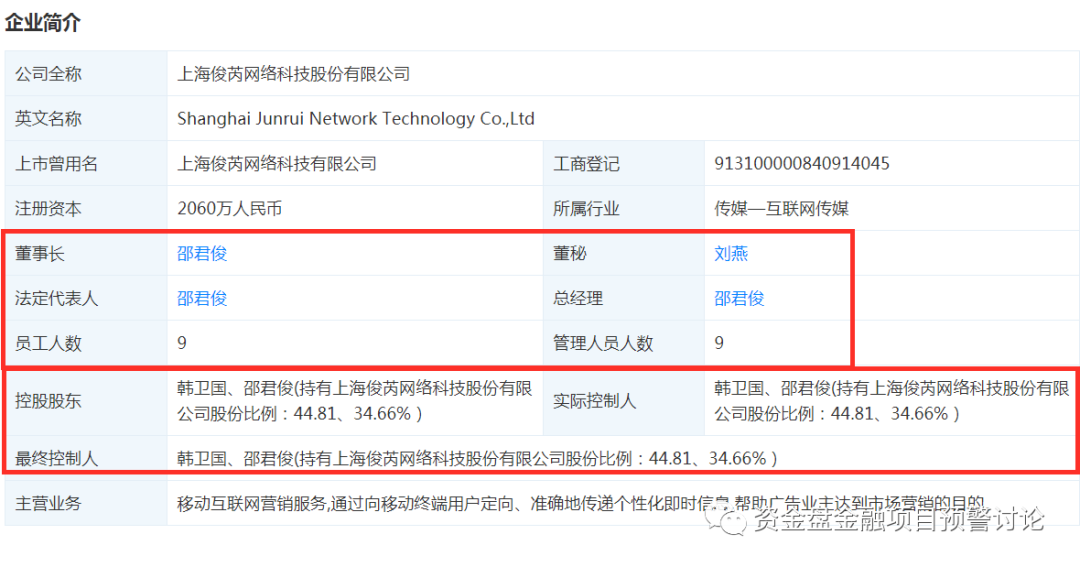This screenshot has height=567, width=1080.
Task: Select value 9 beside 员工人数
Action: (x=182, y=343)
